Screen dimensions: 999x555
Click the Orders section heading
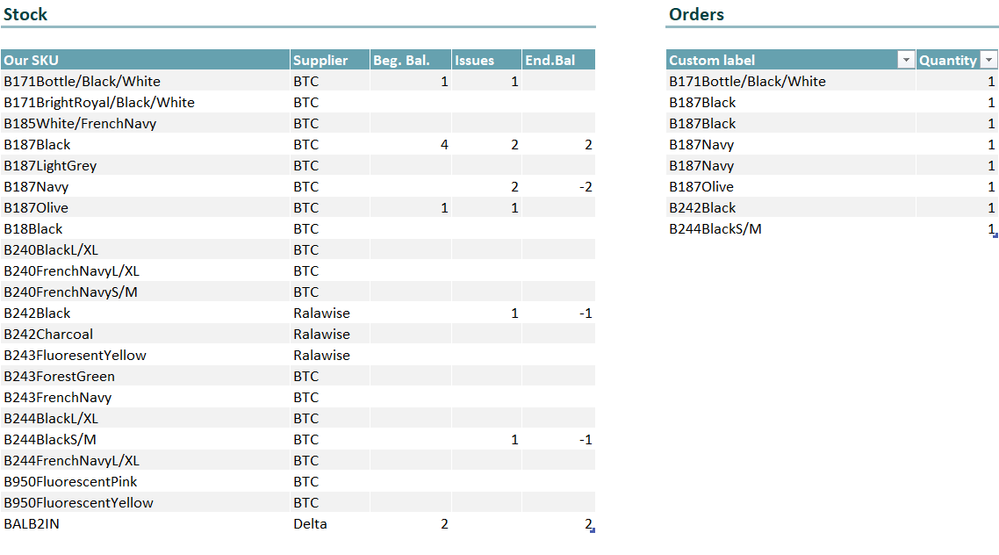[696, 14]
